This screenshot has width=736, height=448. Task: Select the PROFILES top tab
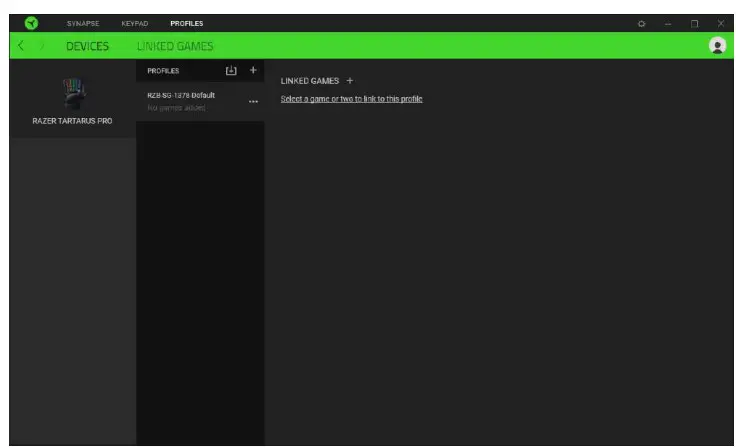pyautogui.click(x=186, y=23)
